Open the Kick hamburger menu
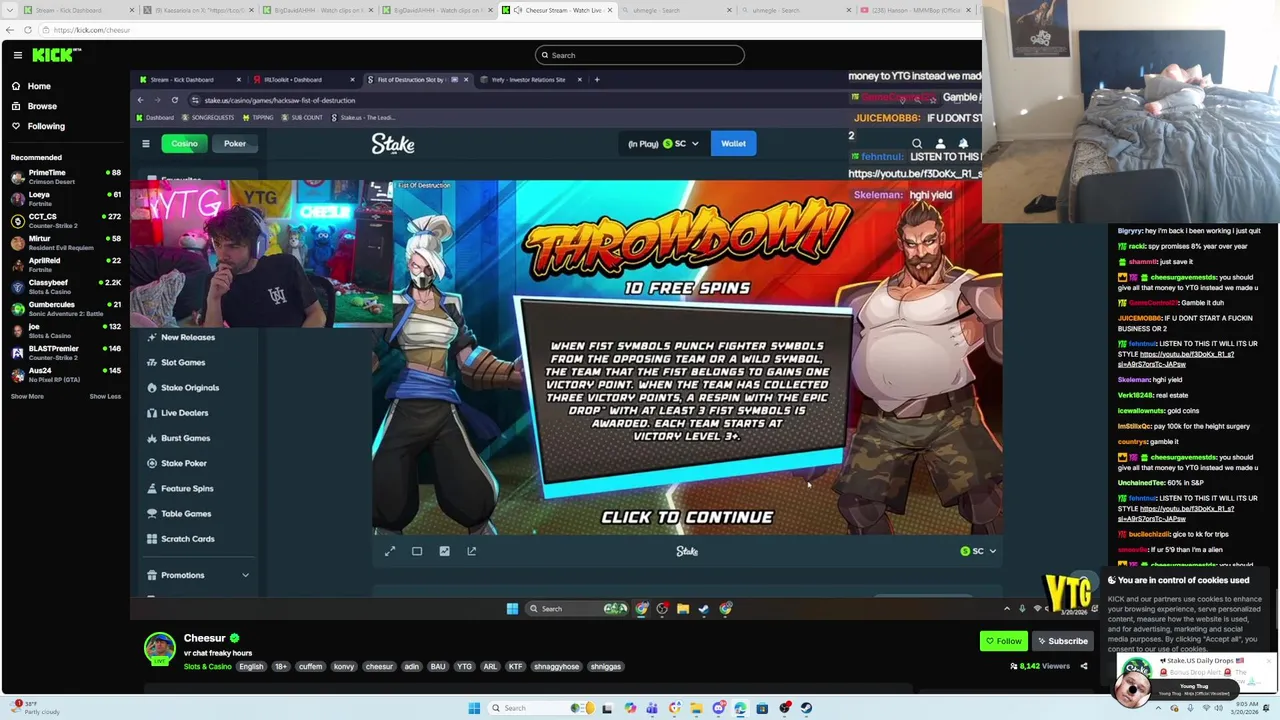Image resolution: width=1280 pixels, height=720 pixels. (17, 55)
